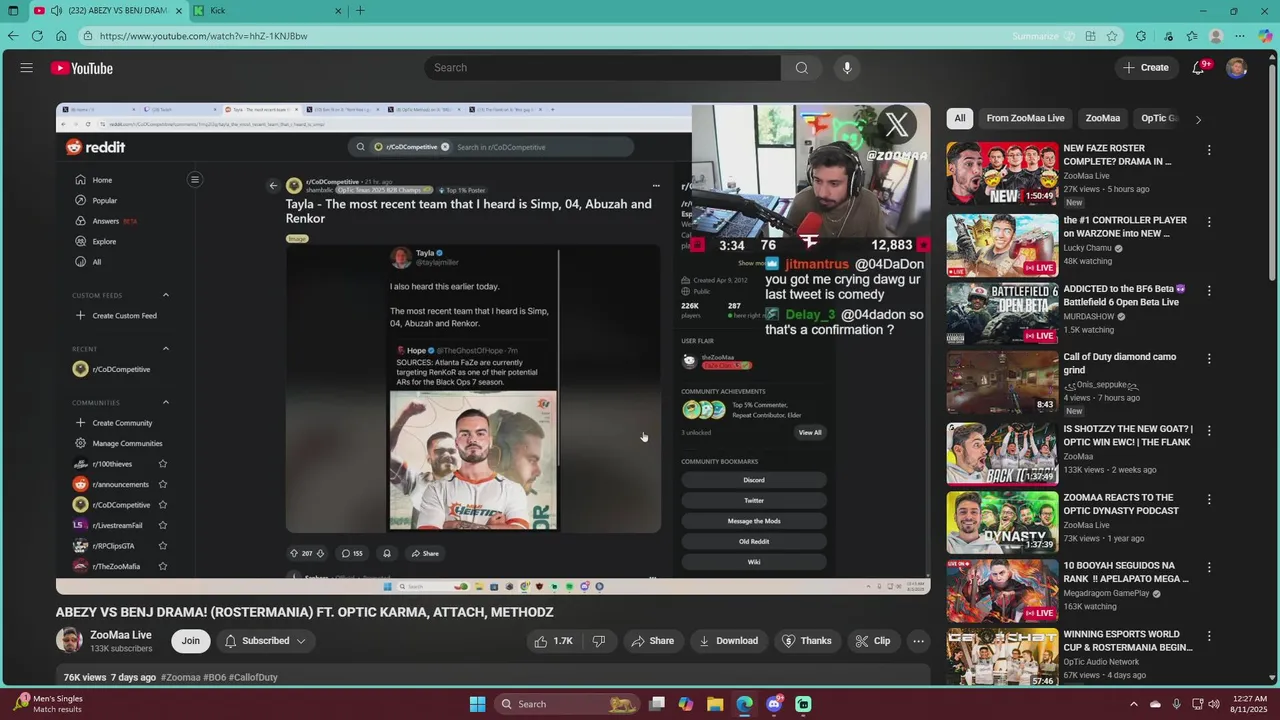
Task: Open the YouTube hamburger guide menu
Action: coord(26,68)
